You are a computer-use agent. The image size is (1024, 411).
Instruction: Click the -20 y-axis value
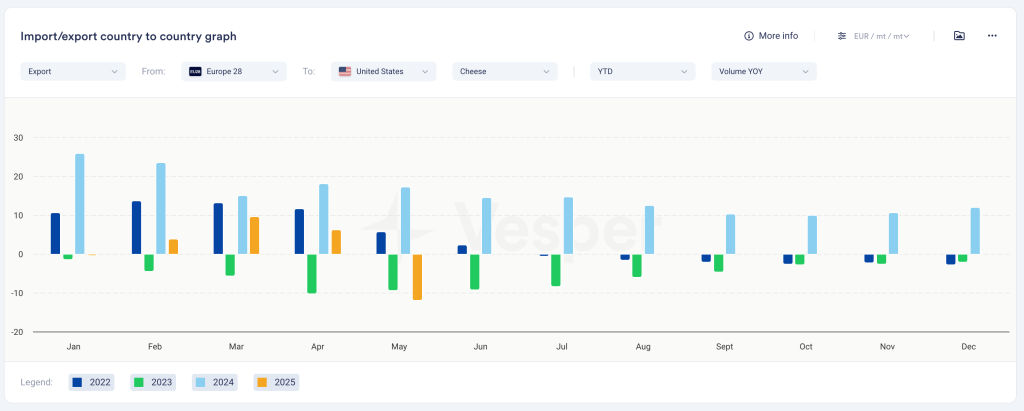point(17,332)
